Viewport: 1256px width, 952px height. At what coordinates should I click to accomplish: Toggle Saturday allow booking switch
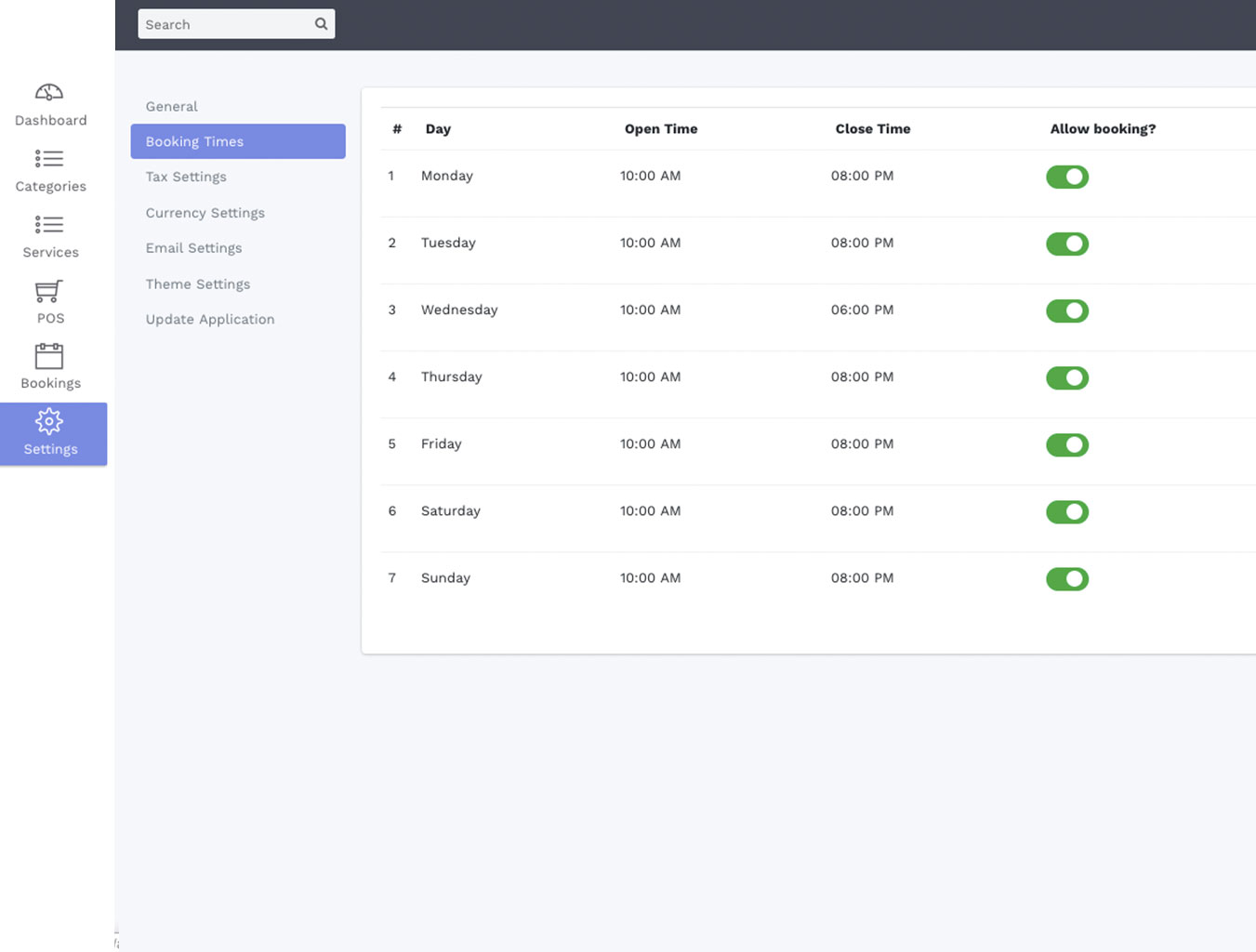(1067, 511)
